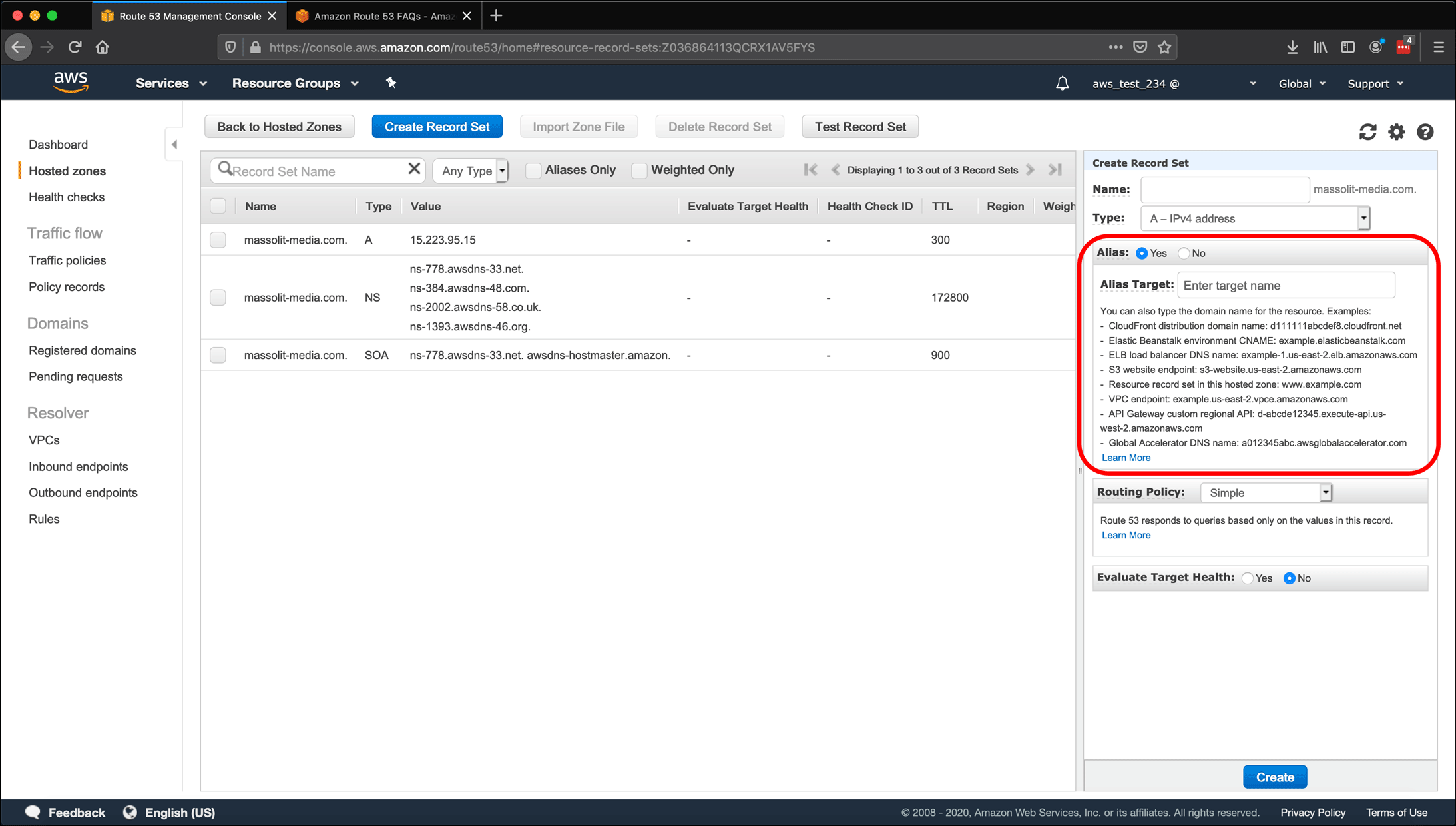Check the Aliases Only checkbox

(x=533, y=170)
